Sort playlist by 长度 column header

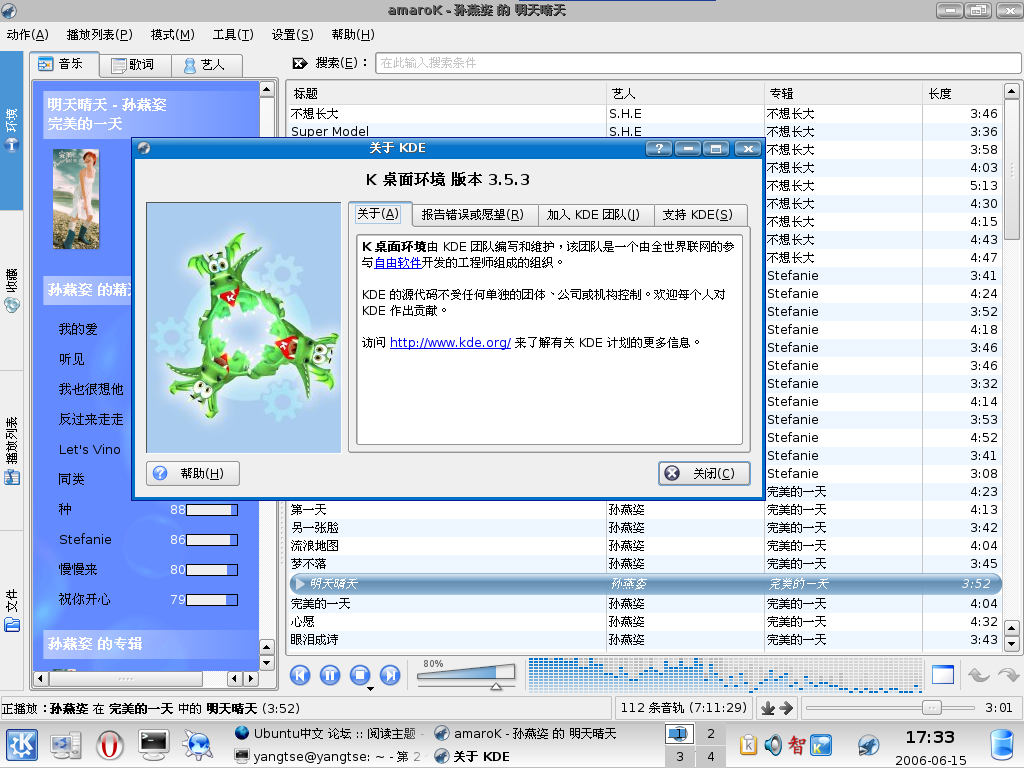(x=962, y=93)
